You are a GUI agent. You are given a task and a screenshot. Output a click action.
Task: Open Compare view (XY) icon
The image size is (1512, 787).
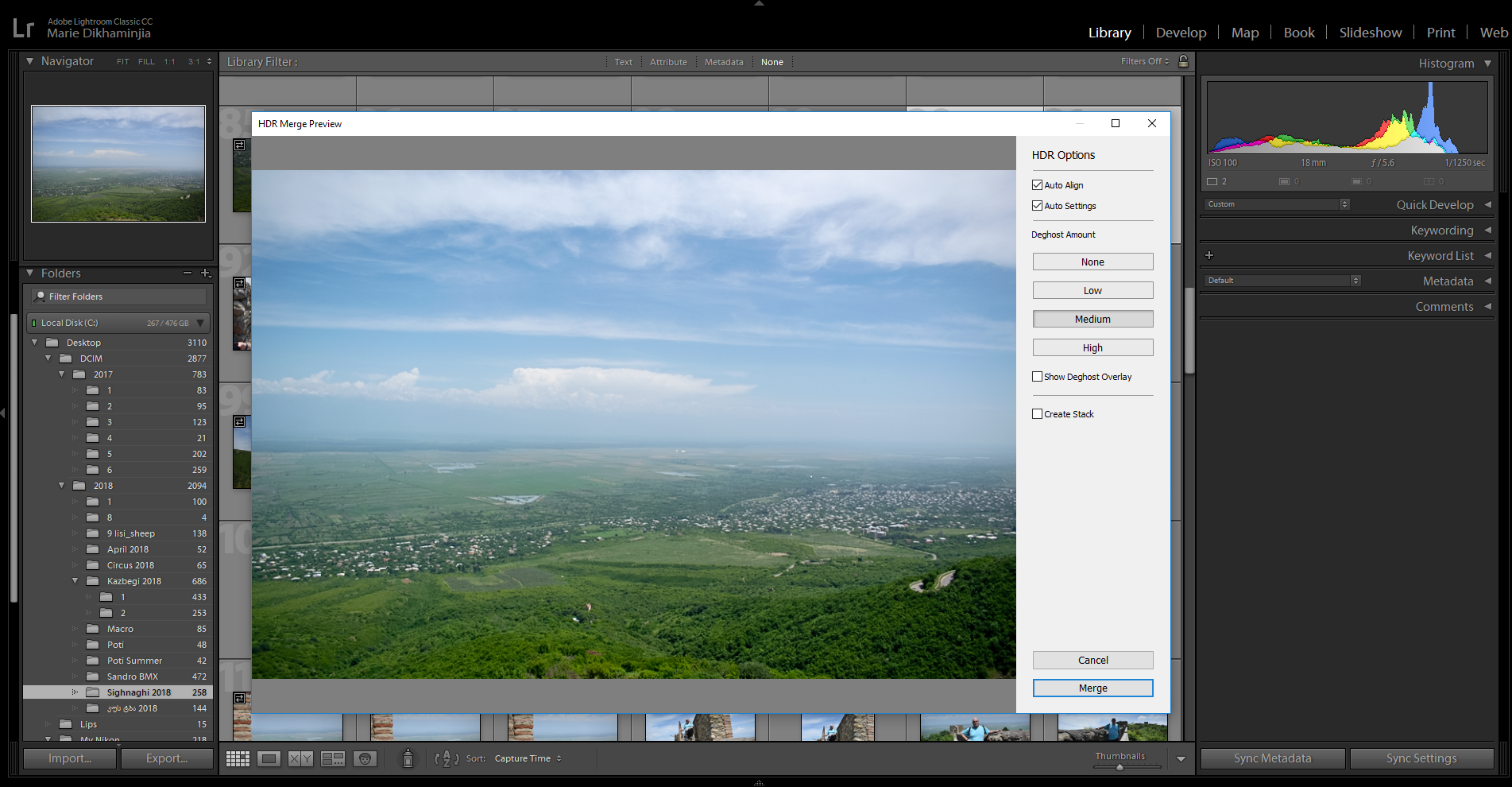[x=300, y=759]
